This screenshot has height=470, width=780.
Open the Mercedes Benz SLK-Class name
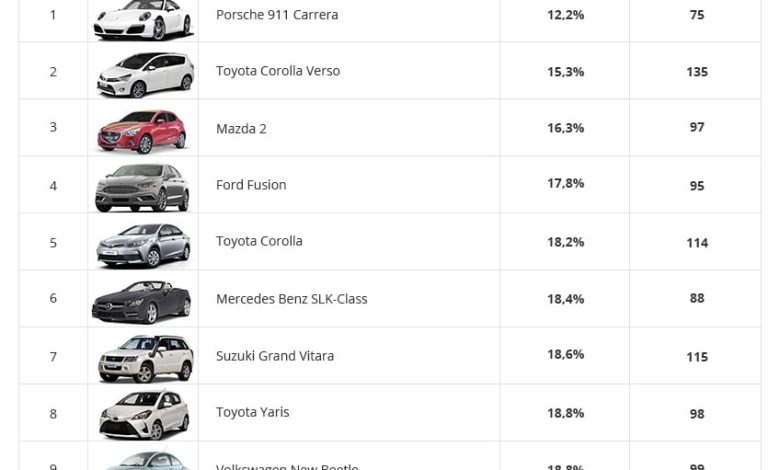pos(292,299)
